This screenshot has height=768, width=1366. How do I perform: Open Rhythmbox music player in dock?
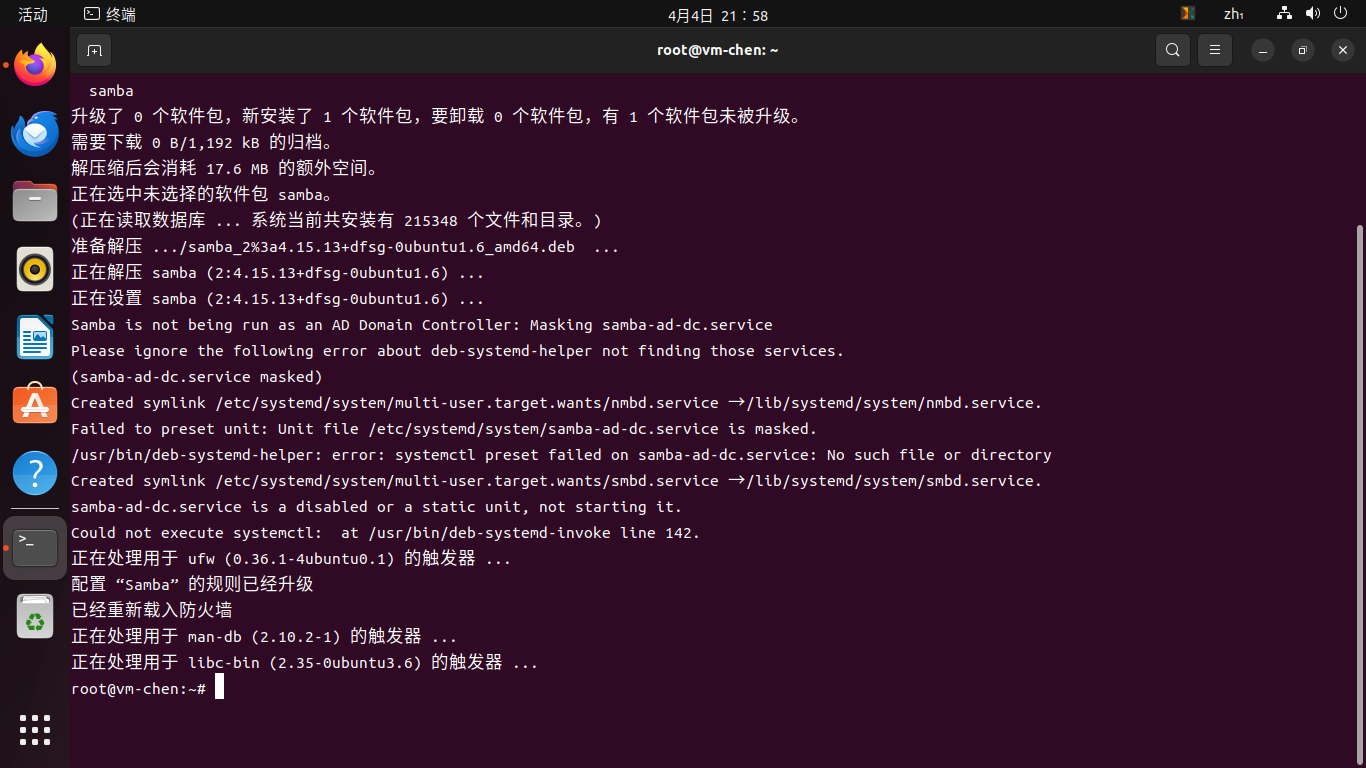point(35,269)
